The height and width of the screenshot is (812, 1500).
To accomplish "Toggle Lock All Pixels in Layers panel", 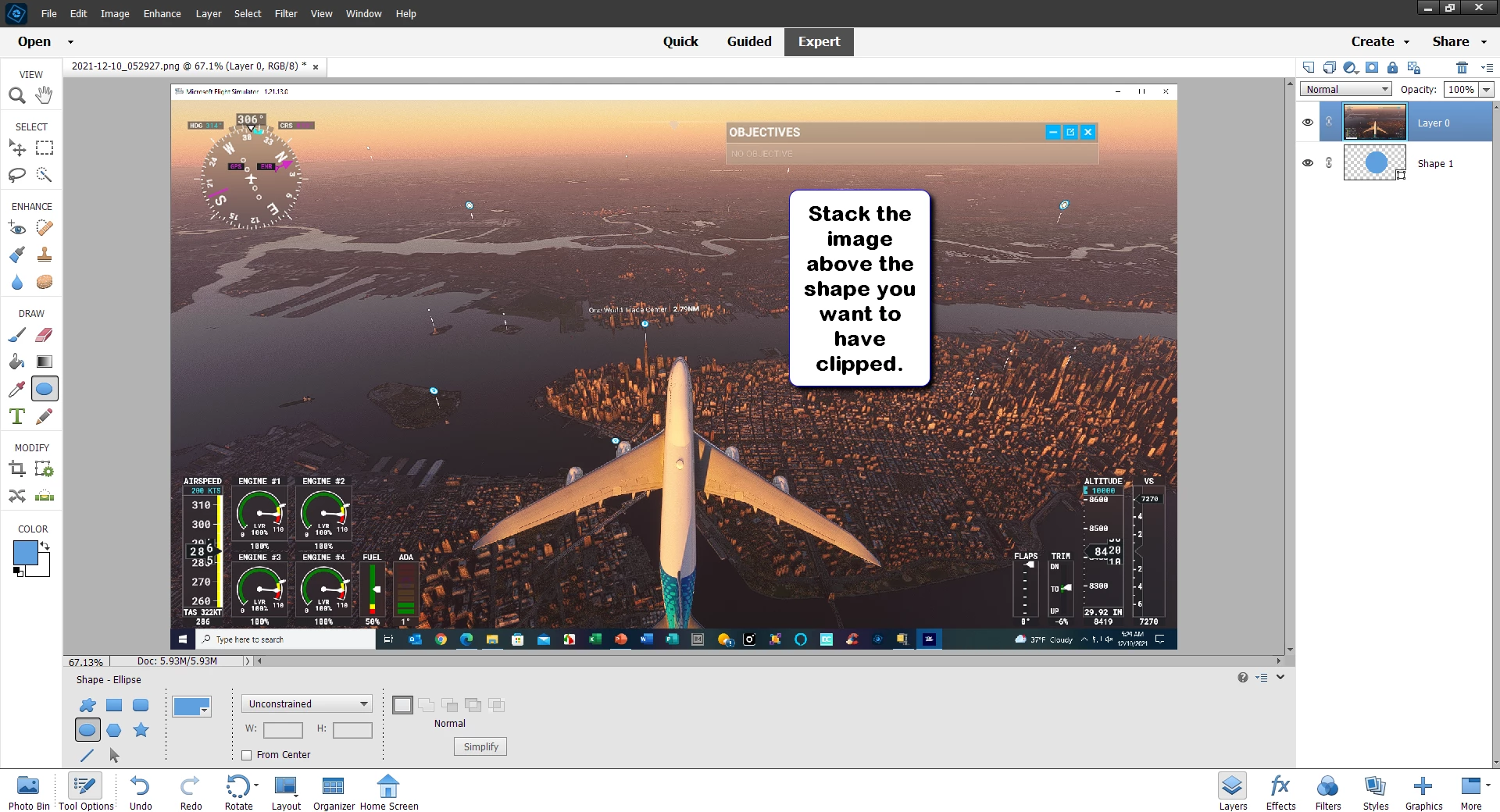I will [1392, 67].
